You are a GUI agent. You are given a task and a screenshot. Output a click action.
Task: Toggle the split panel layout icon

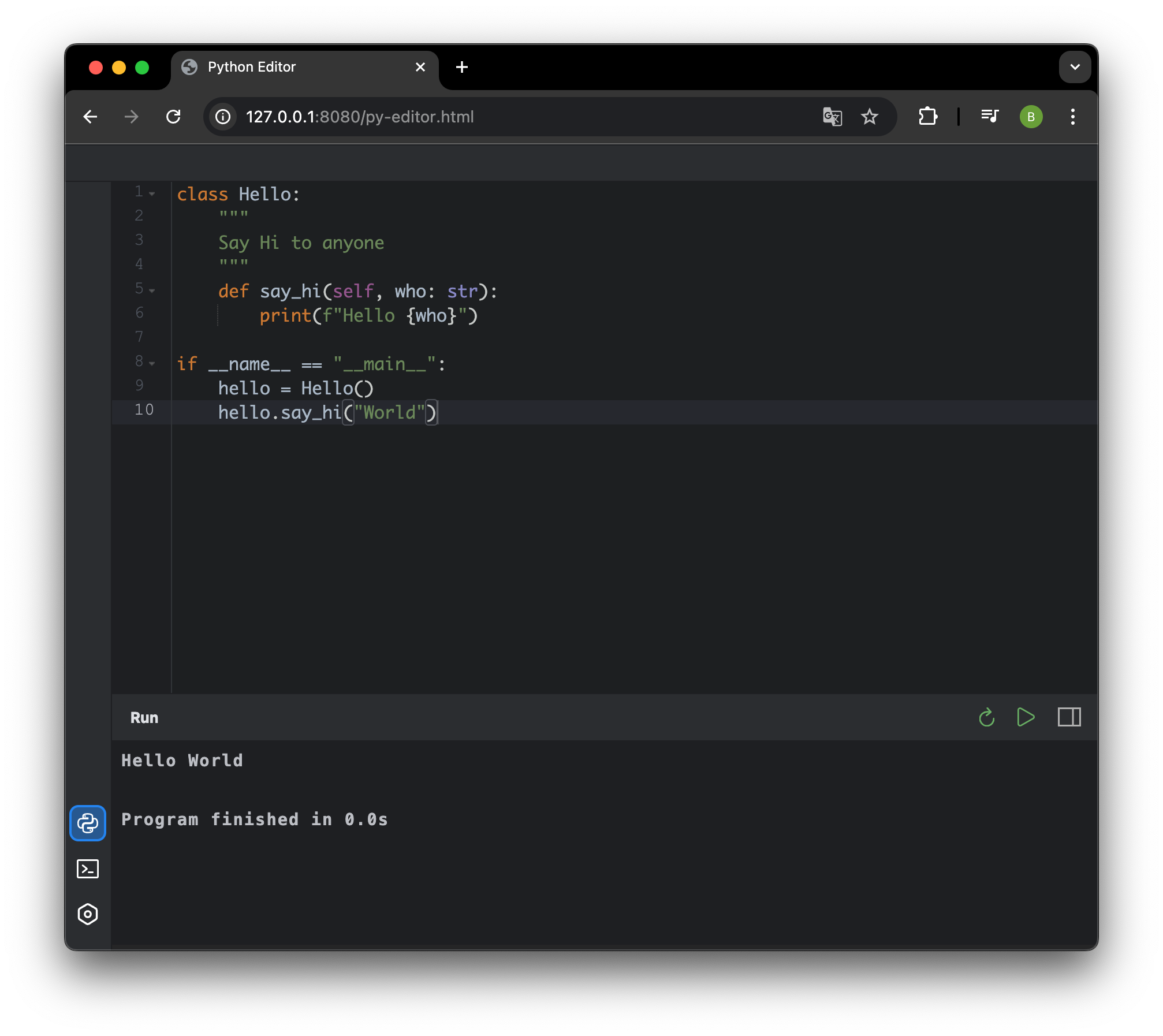1069,717
